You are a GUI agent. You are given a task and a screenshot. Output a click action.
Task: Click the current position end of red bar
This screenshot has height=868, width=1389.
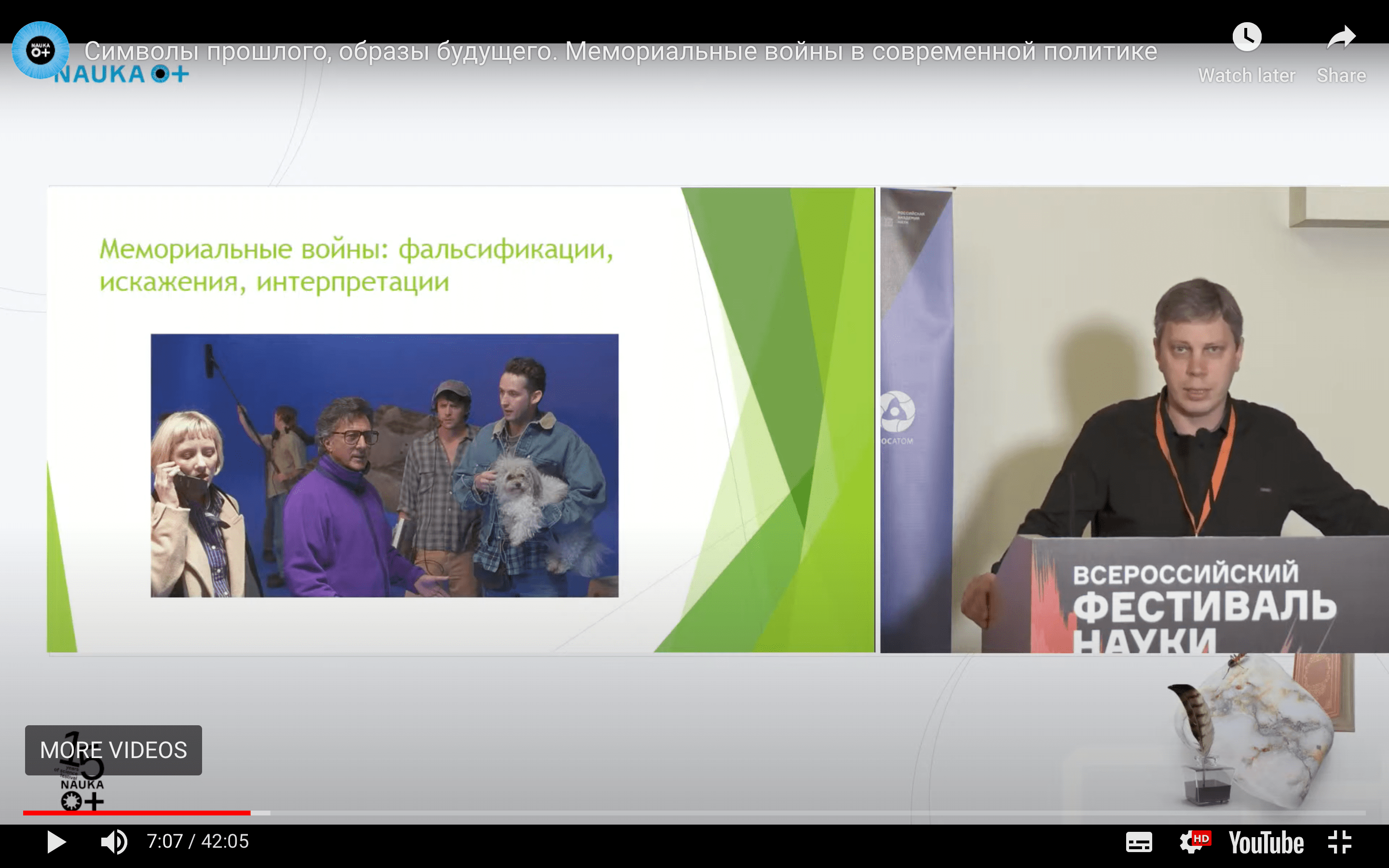[x=250, y=813]
